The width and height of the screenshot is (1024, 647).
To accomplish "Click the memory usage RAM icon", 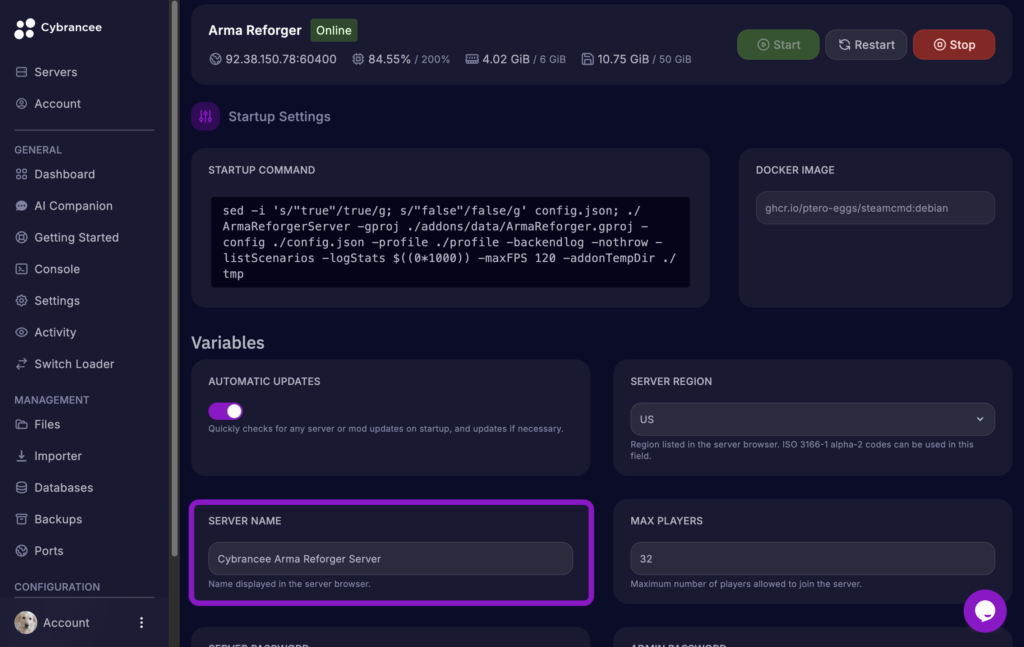I will (x=472, y=59).
